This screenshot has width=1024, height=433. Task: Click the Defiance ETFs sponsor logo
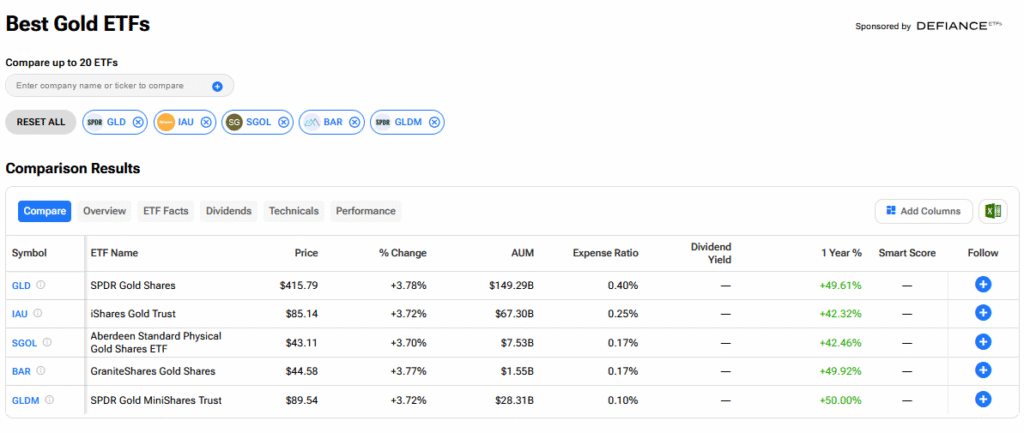coord(959,26)
